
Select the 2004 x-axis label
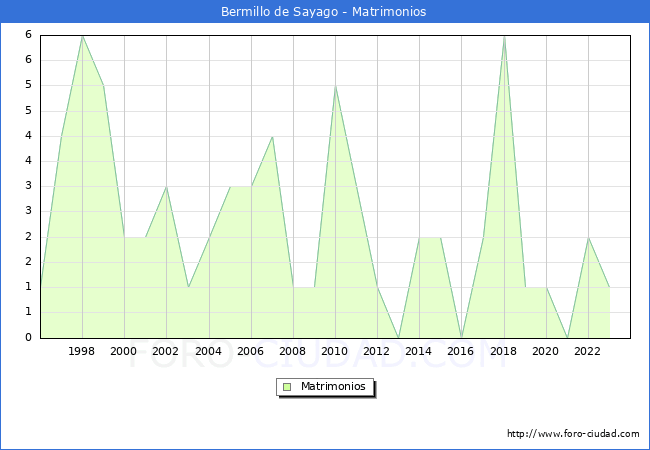[209, 351]
